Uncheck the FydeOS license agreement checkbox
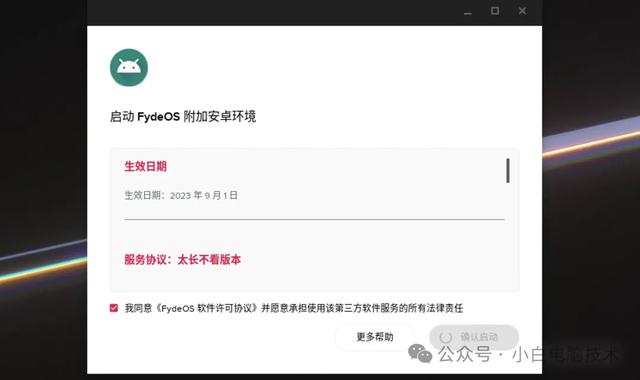 114,308
